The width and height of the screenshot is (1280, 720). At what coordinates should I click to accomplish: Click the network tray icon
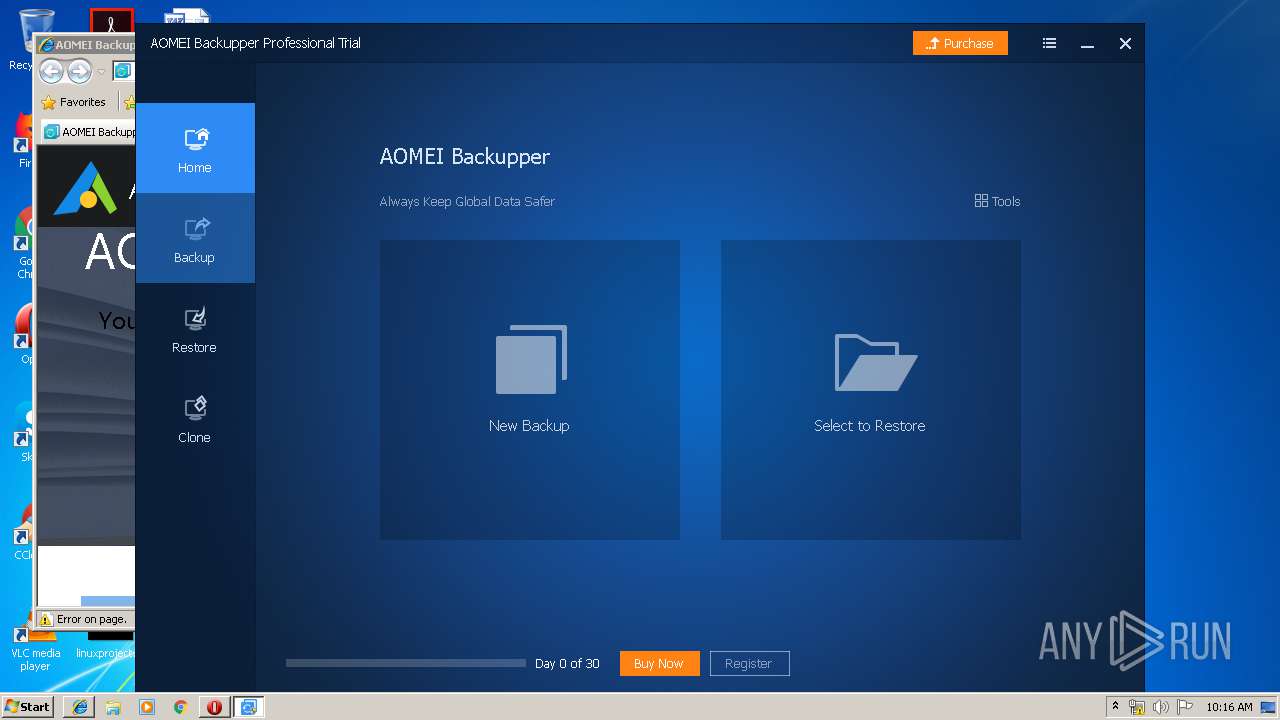pyautogui.click(x=1137, y=707)
